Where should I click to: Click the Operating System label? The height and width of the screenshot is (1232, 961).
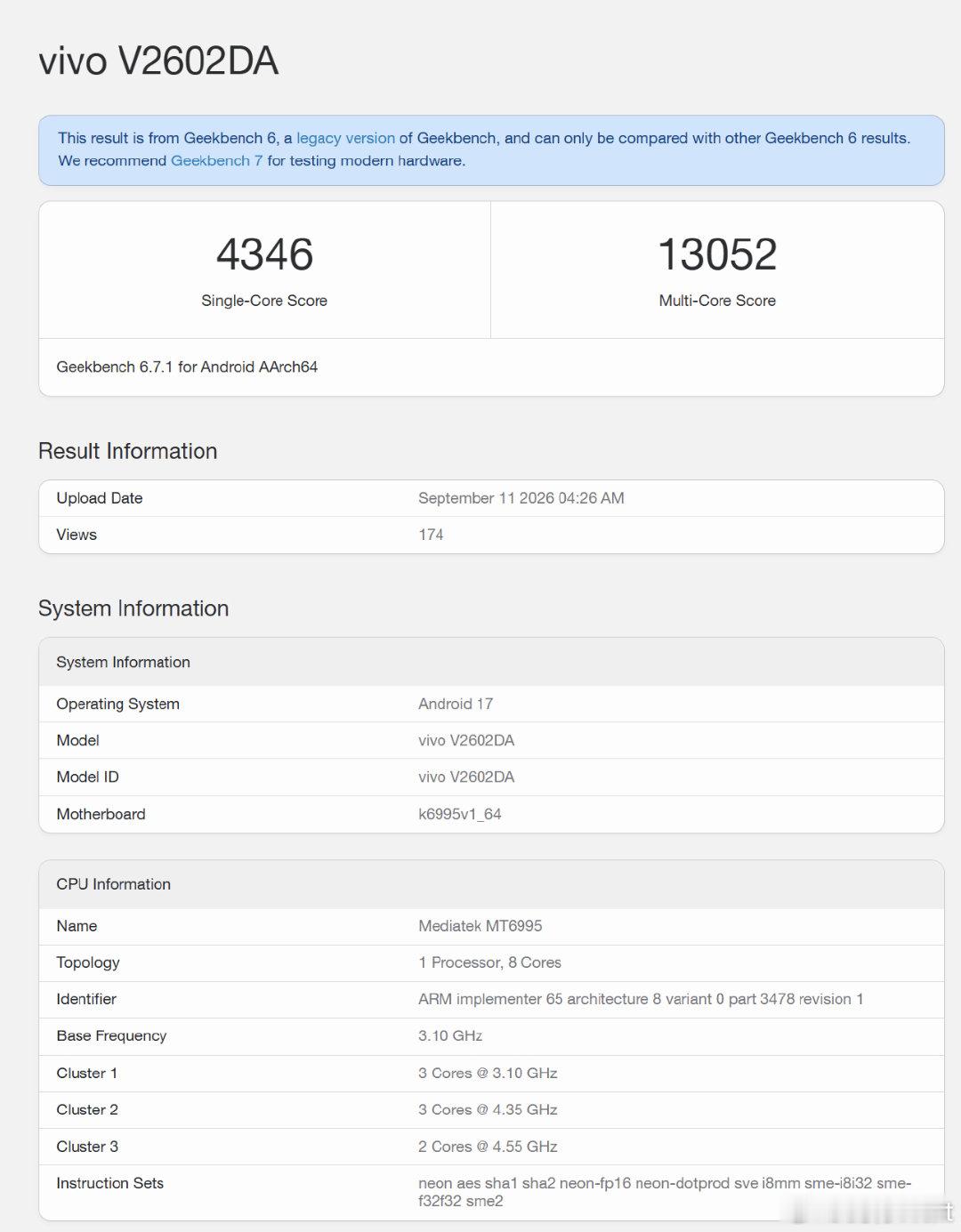(118, 704)
